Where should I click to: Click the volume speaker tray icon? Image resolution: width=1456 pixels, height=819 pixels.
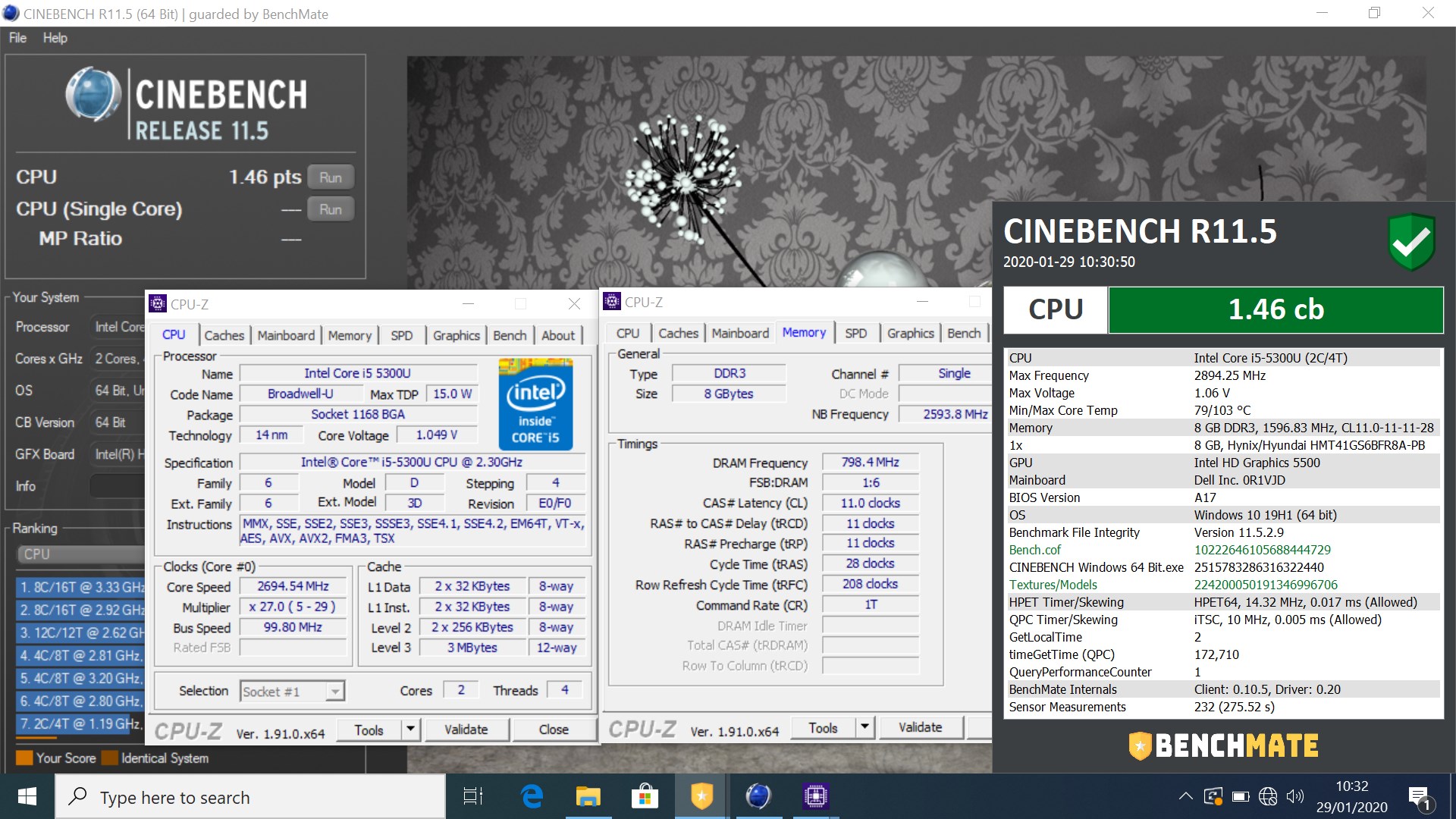click(1295, 796)
